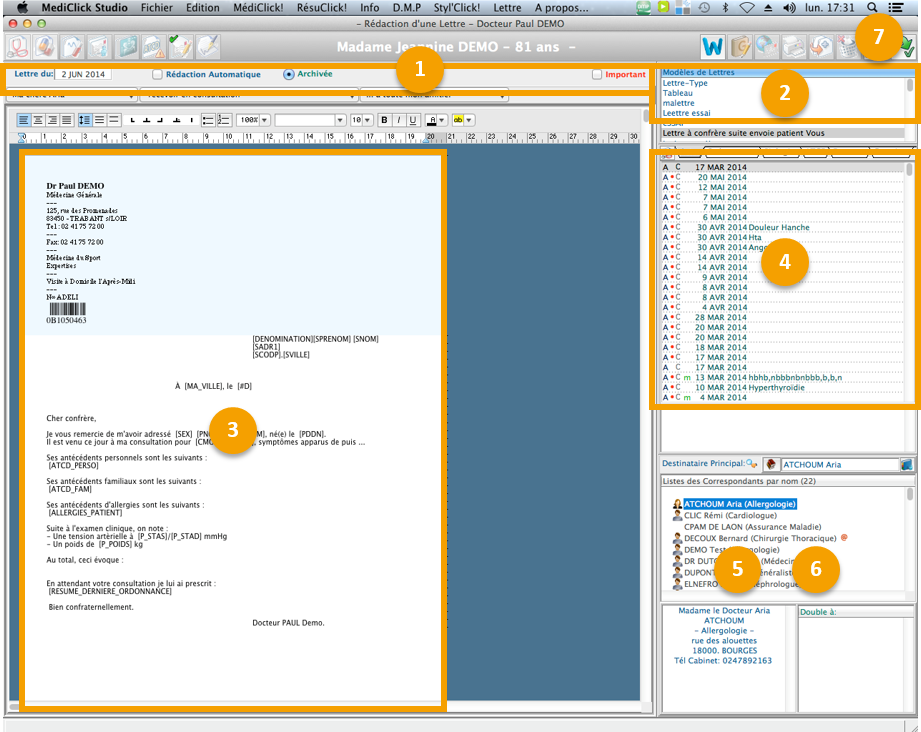Click the printer icon in toolbar

click(x=794, y=46)
